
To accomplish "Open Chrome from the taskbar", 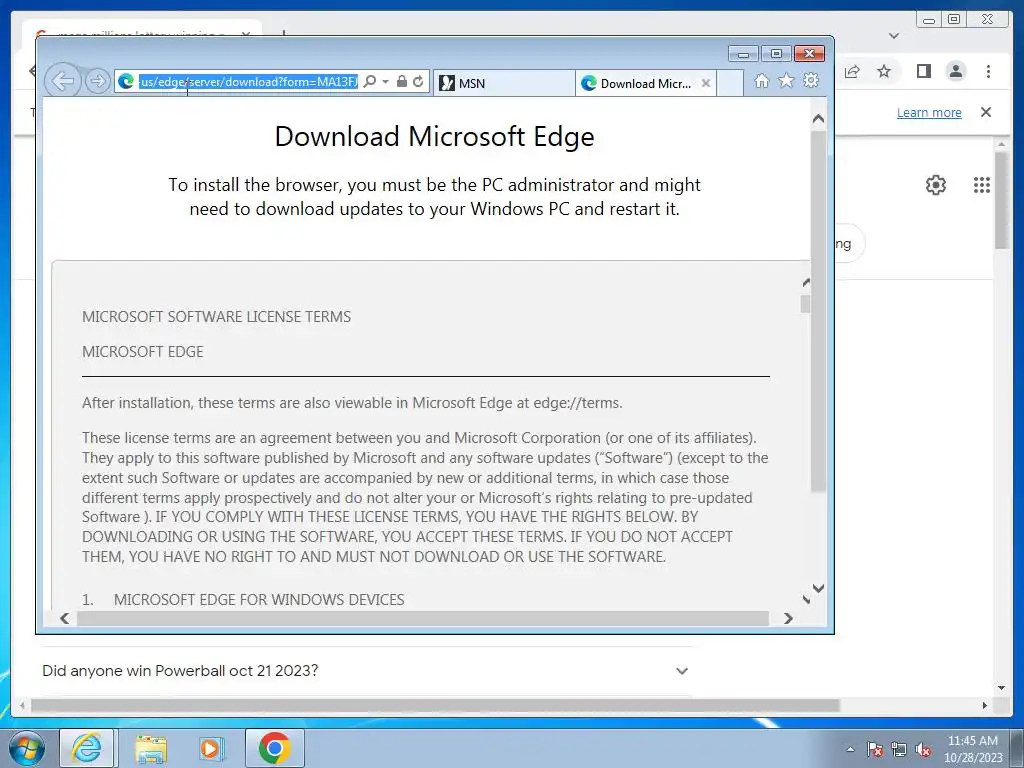I will (x=275, y=748).
